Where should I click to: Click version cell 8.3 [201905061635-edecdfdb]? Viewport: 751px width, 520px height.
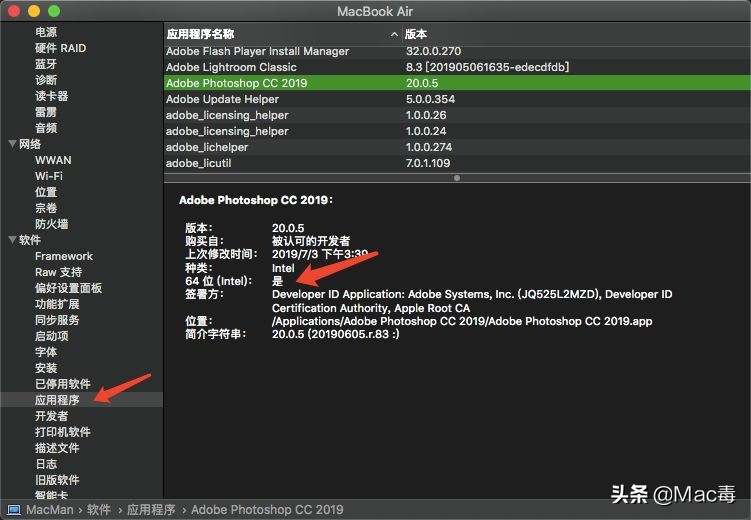(x=488, y=67)
